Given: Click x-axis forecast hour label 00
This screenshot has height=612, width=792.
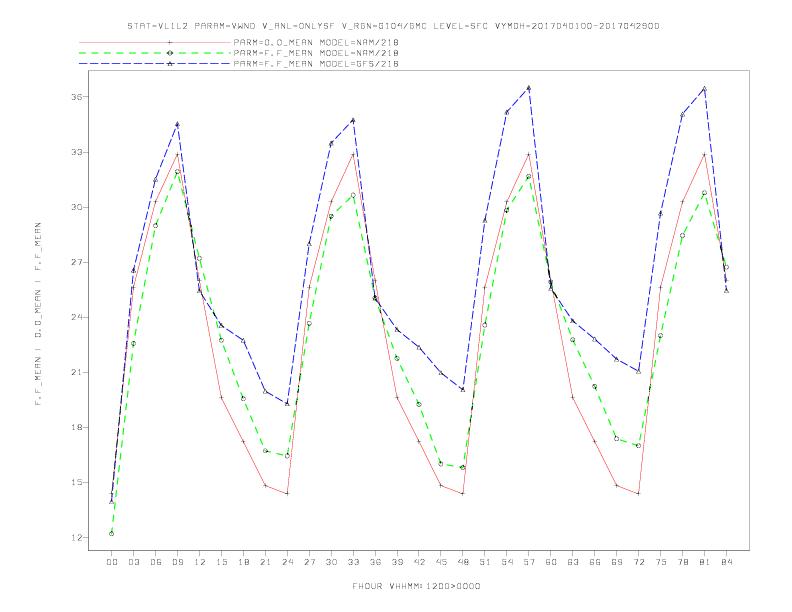Looking at the screenshot, I should tap(112, 562).
